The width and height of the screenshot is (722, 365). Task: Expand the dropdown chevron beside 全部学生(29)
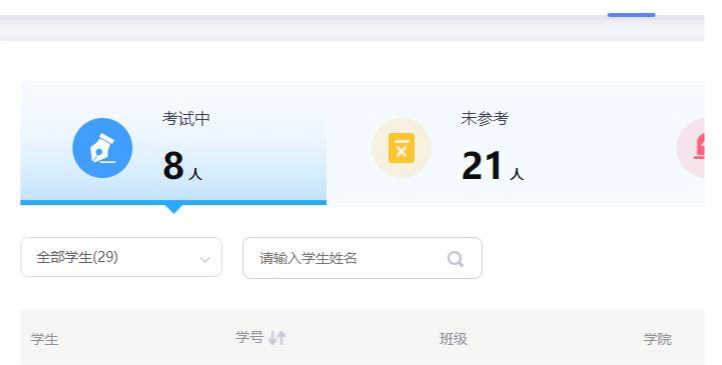[x=205, y=259]
